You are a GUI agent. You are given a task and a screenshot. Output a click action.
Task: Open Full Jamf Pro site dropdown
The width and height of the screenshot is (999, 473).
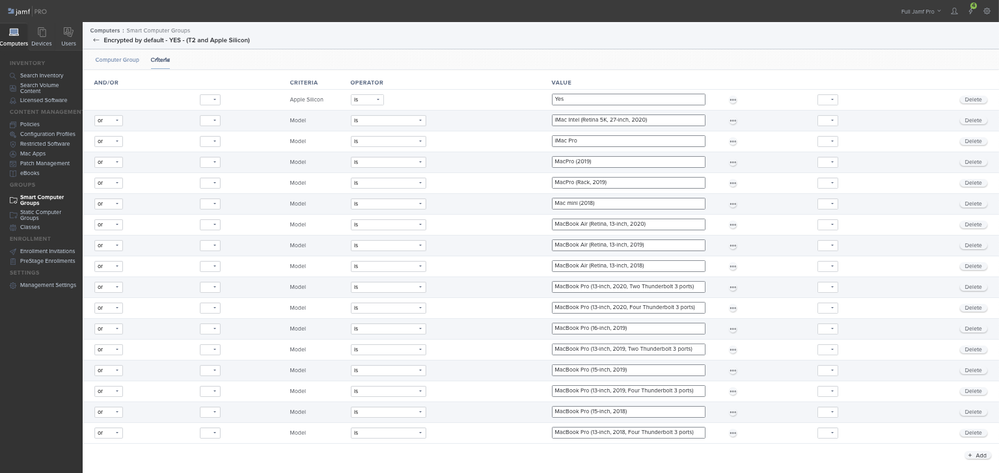pyautogui.click(x=921, y=11)
